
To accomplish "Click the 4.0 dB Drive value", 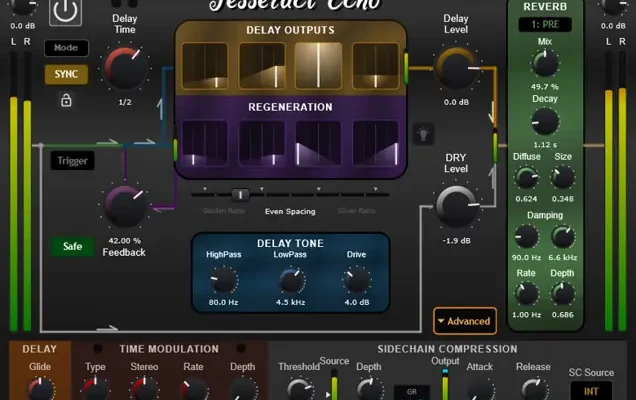I will [357, 302].
